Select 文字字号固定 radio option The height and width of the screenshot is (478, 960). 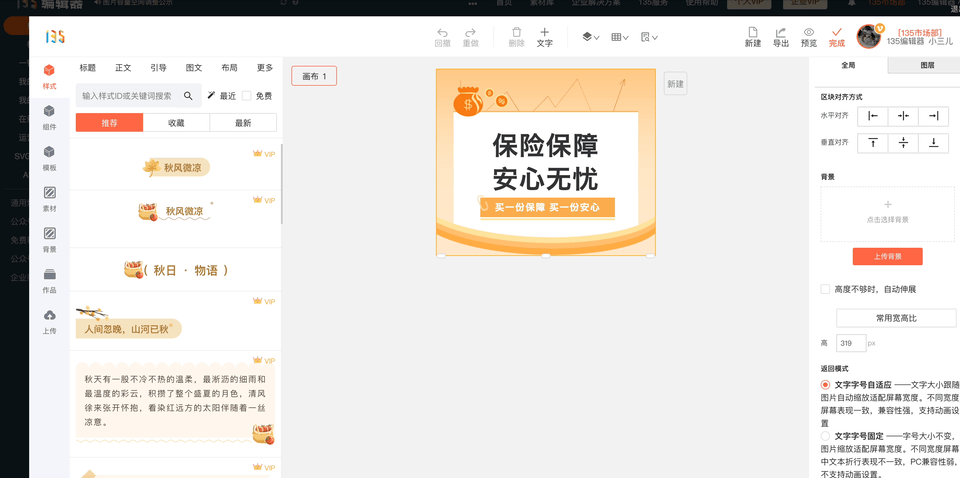[x=825, y=436]
